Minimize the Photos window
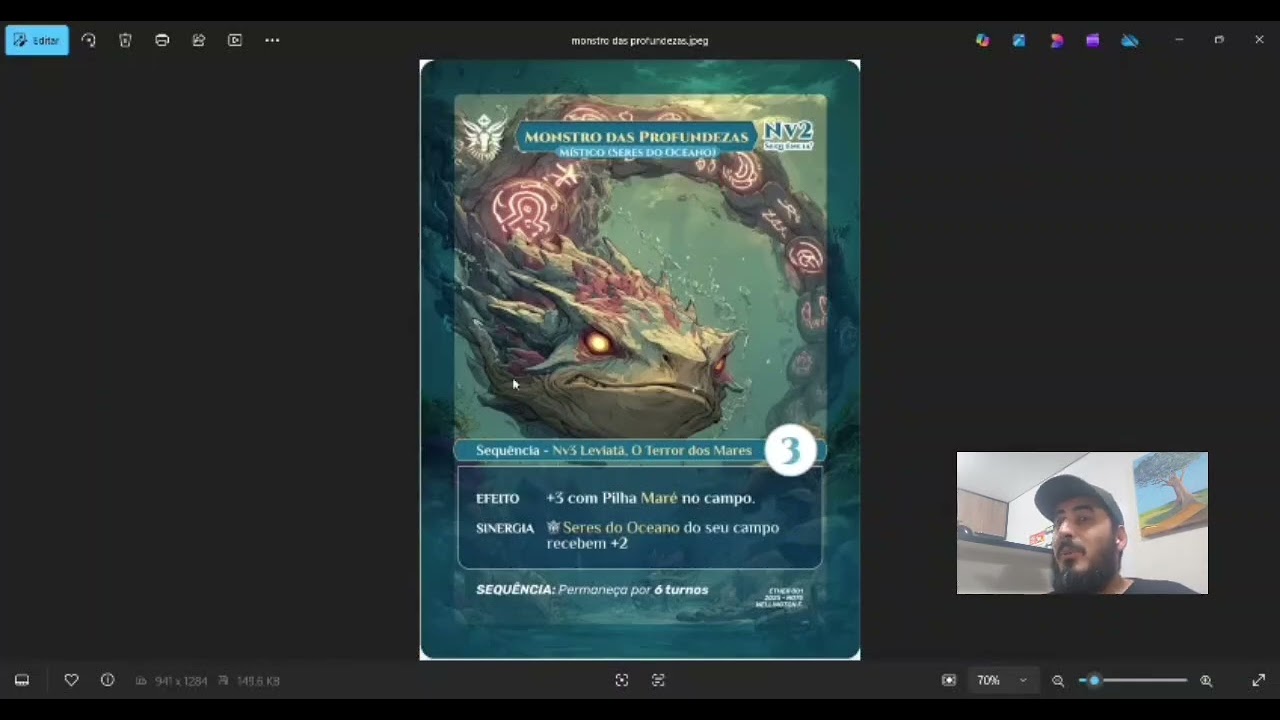Viewport: 1280px width, 720px height. [x=1179, y=40]
